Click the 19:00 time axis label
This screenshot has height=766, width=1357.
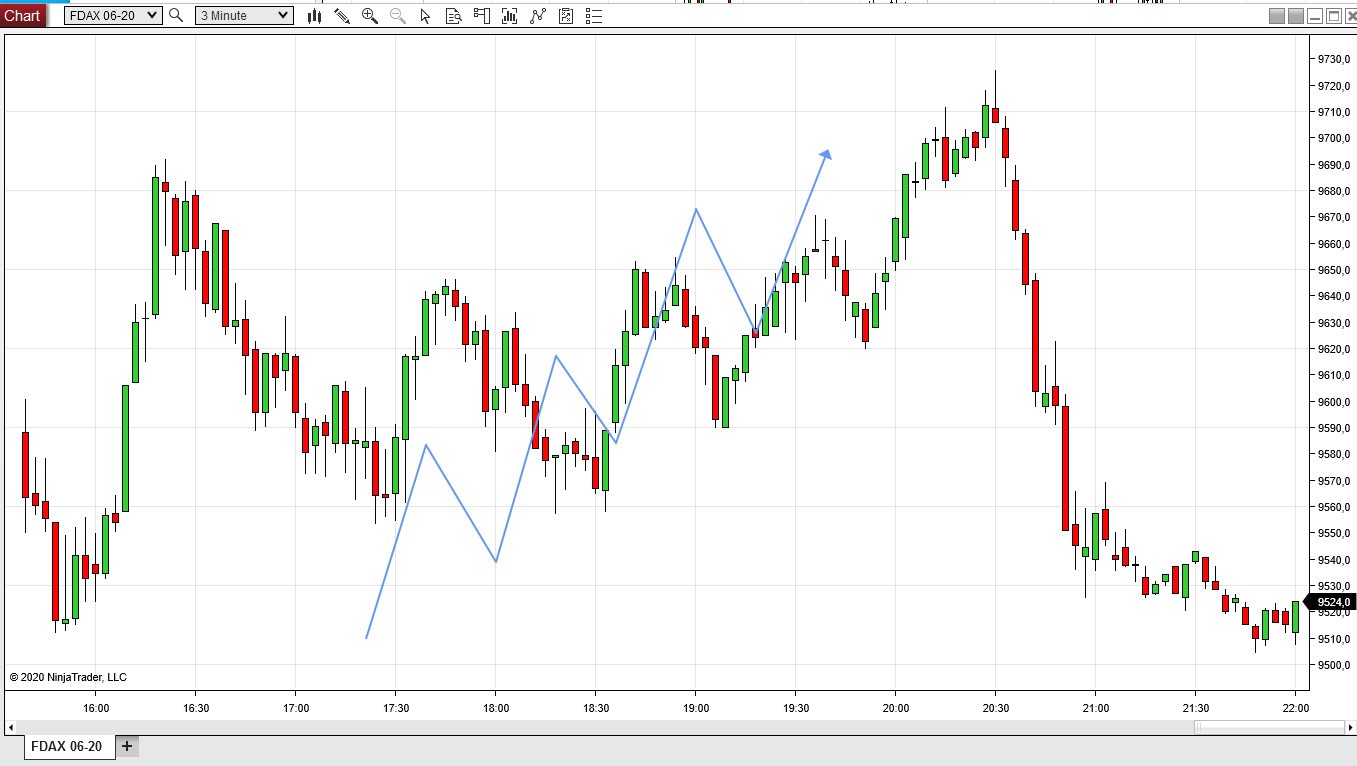tap(696, 708)
